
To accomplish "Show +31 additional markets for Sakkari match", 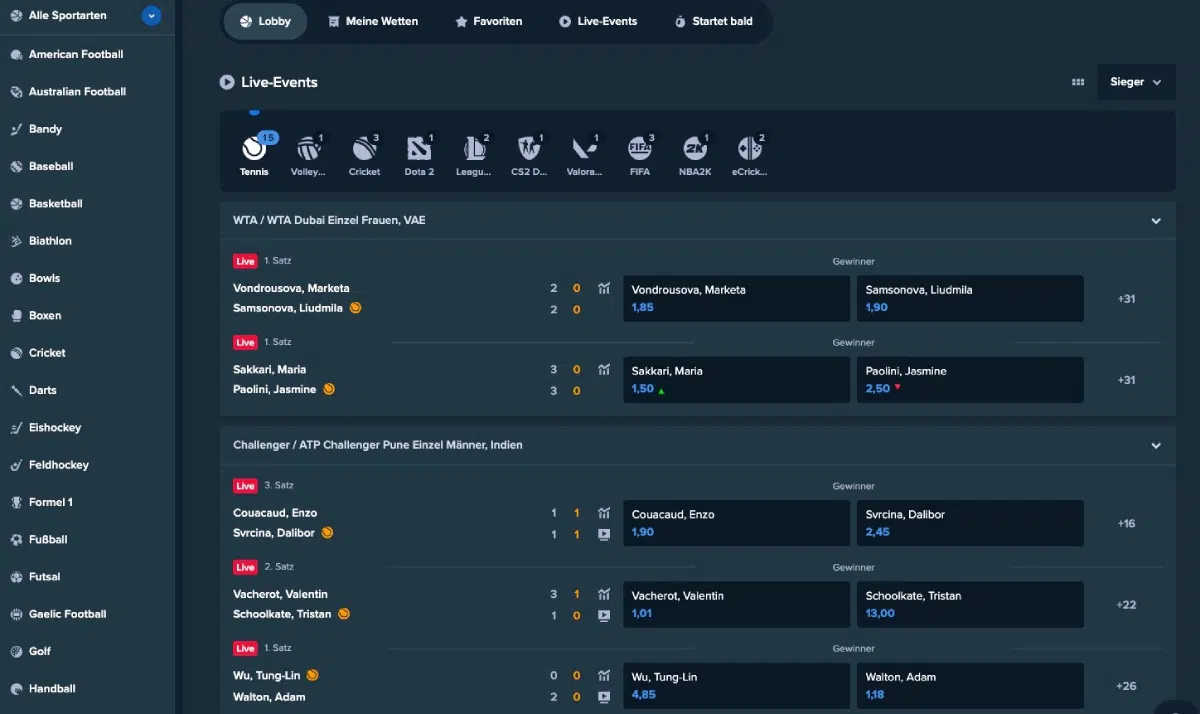I will pos(1127,380).
